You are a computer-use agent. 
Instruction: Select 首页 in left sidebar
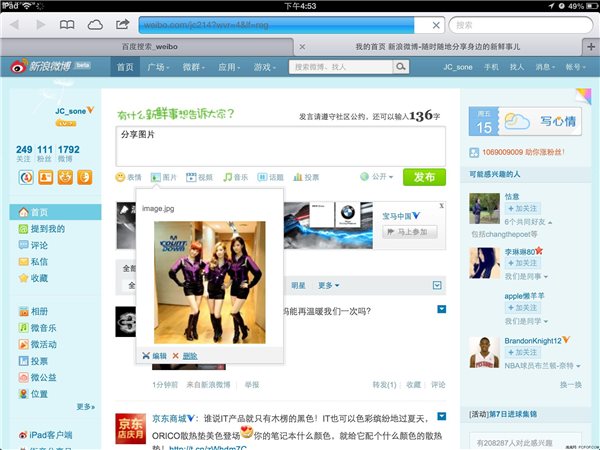pyautogui.click(x=55, y=212)
